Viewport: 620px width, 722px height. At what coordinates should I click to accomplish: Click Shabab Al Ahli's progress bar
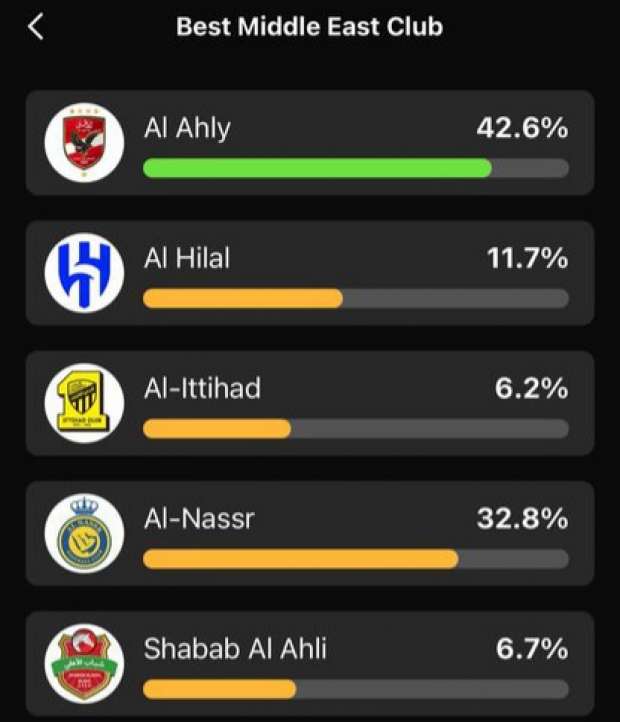point(220,689)
